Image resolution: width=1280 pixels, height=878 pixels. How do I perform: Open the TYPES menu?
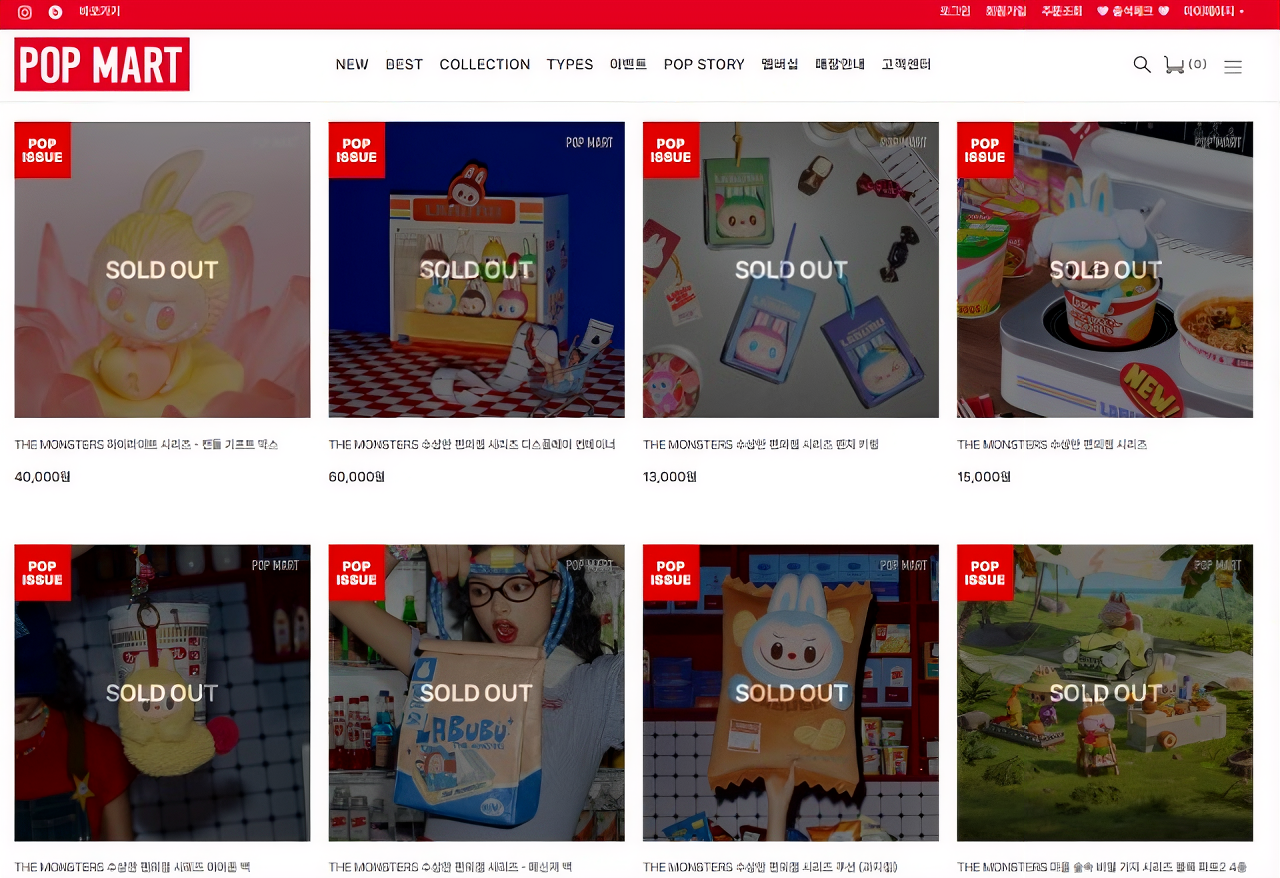(x=570, y=64)
